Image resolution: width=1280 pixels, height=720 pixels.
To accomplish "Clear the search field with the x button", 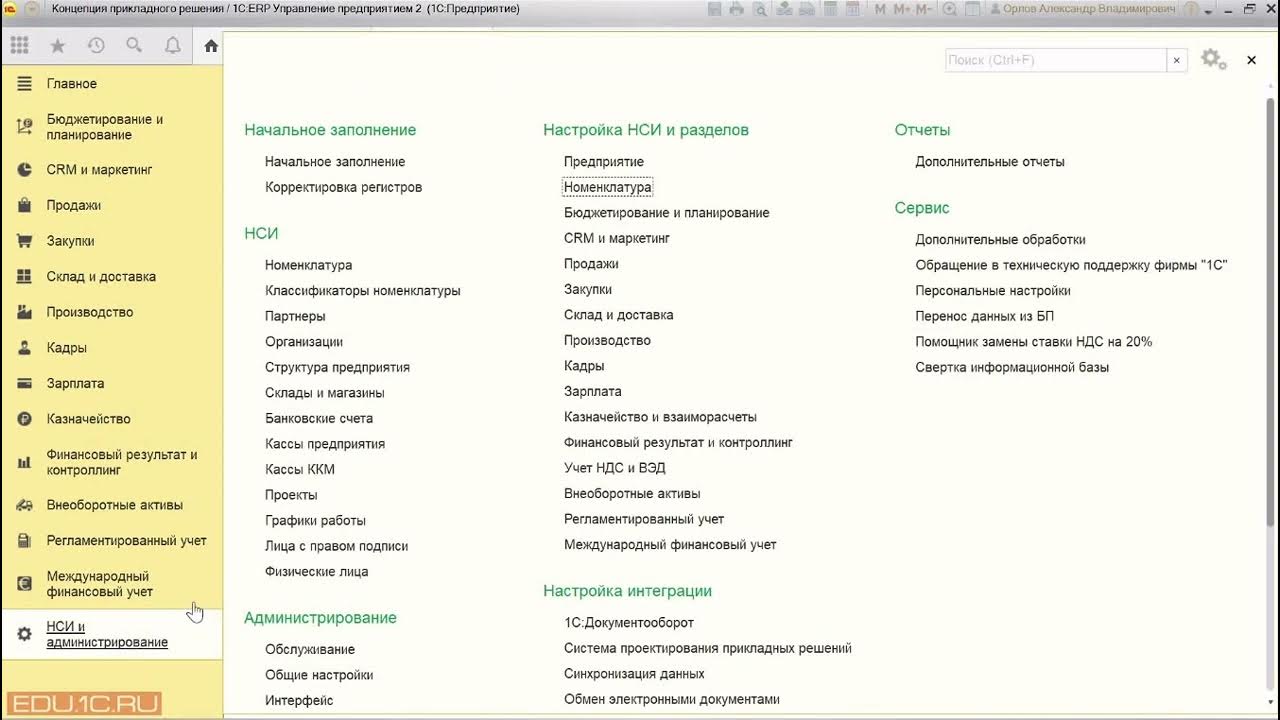I will (x=1177, y=60).
